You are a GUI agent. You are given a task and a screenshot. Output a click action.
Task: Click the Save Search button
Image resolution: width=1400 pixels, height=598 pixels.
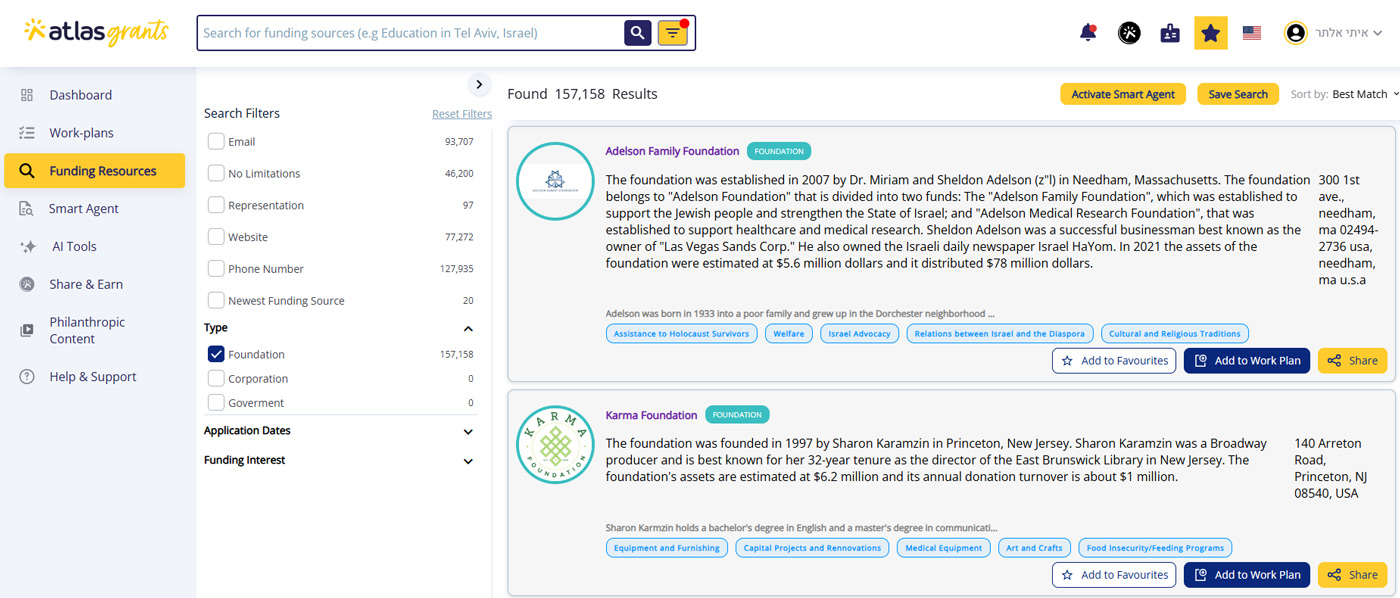(x=1238, y=94)
